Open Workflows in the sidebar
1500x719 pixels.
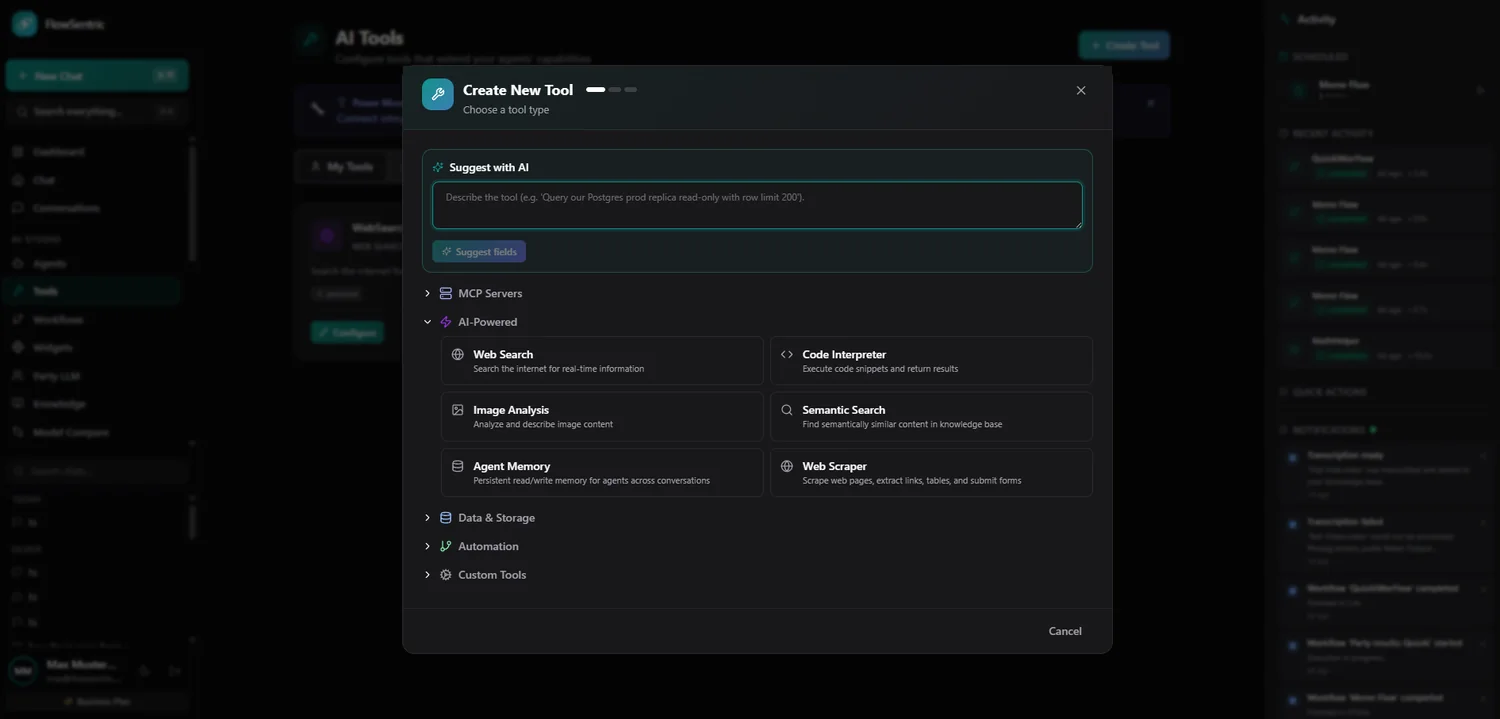(x=92, y=320)
